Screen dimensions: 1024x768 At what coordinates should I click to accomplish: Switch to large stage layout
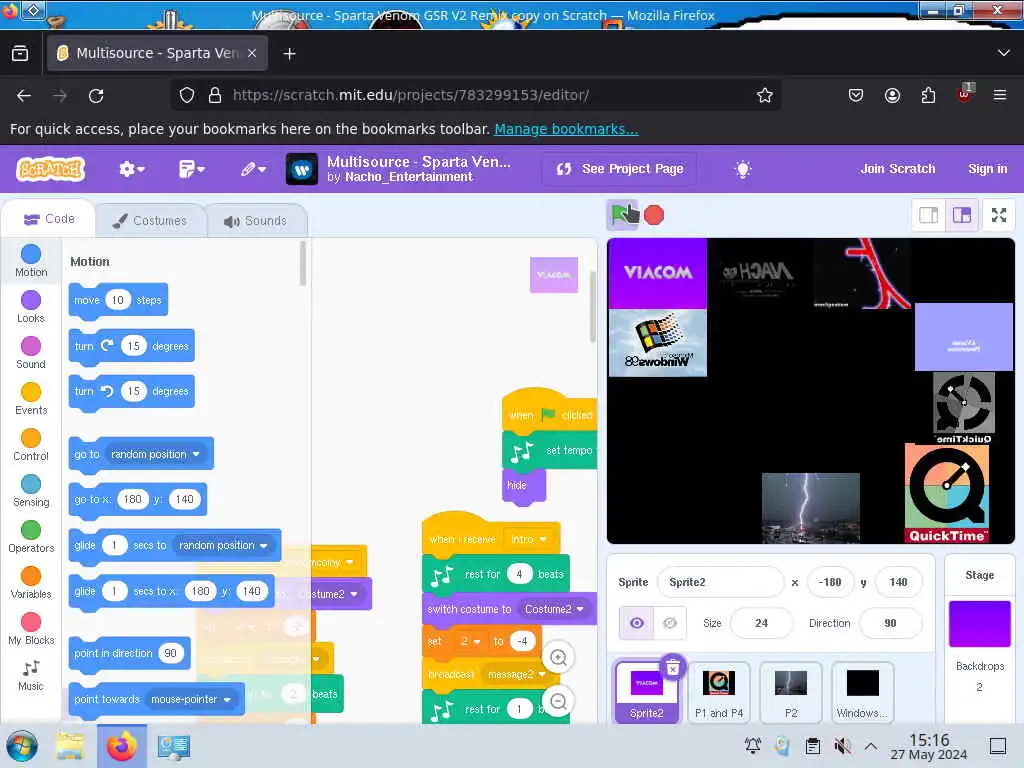[962, 215]
